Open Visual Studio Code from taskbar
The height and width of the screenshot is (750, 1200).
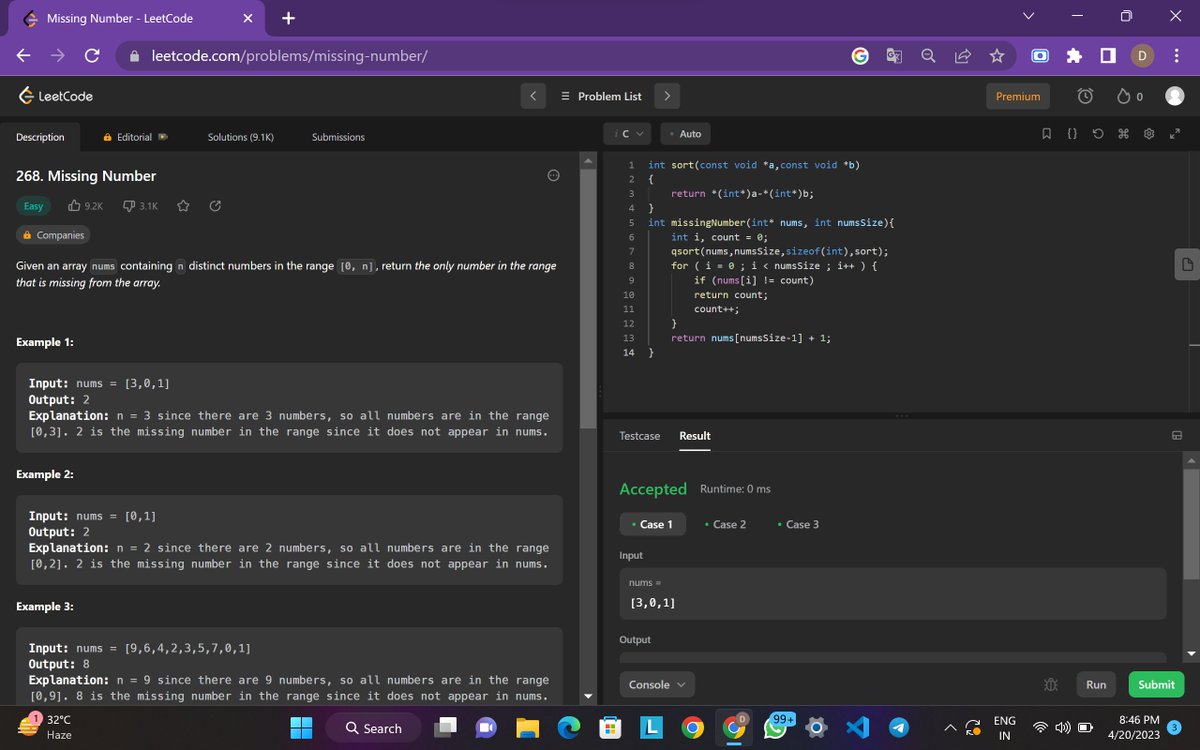click(x=857, y=728)
